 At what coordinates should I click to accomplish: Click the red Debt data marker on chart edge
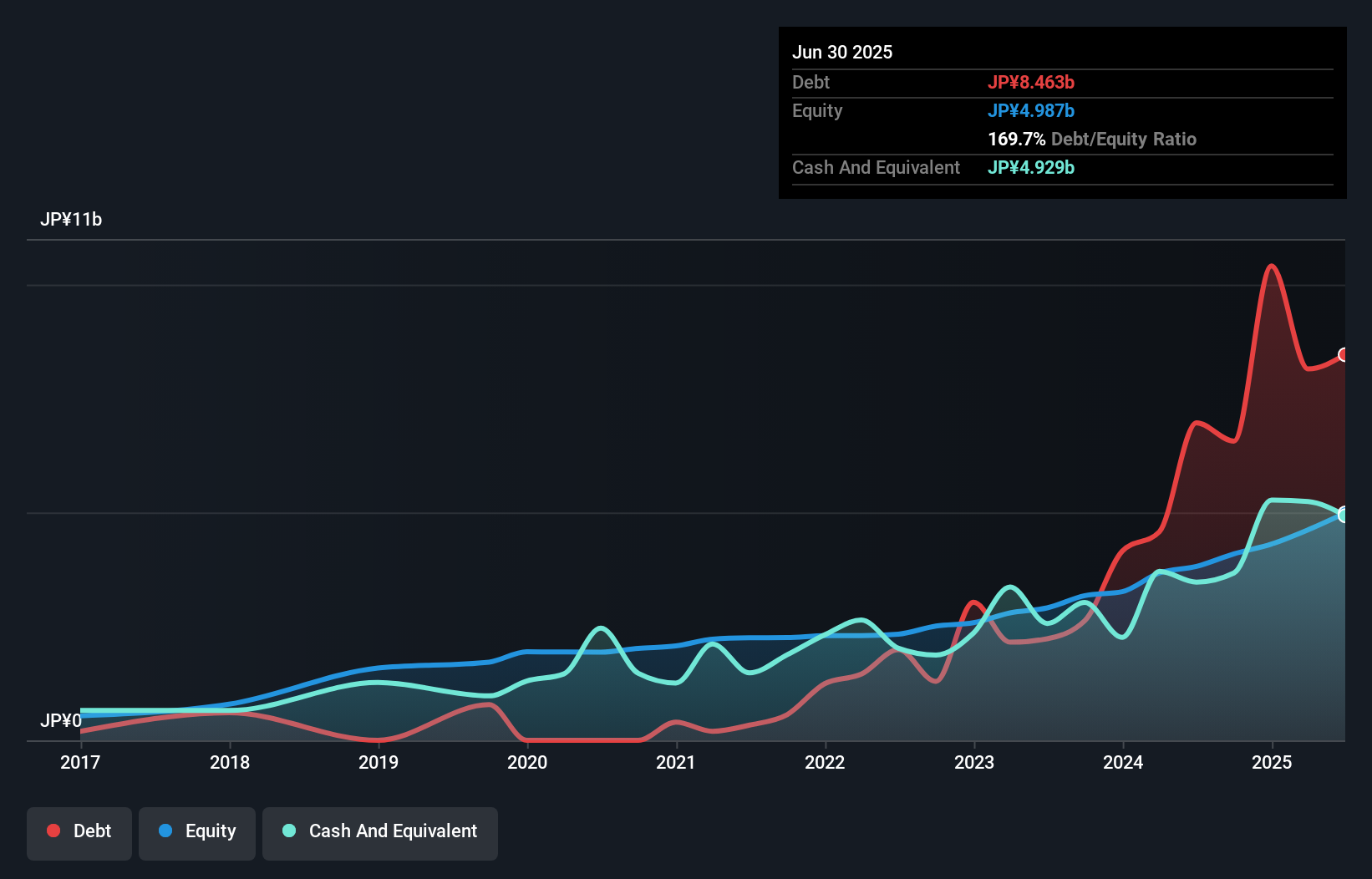pos(1344,355)
